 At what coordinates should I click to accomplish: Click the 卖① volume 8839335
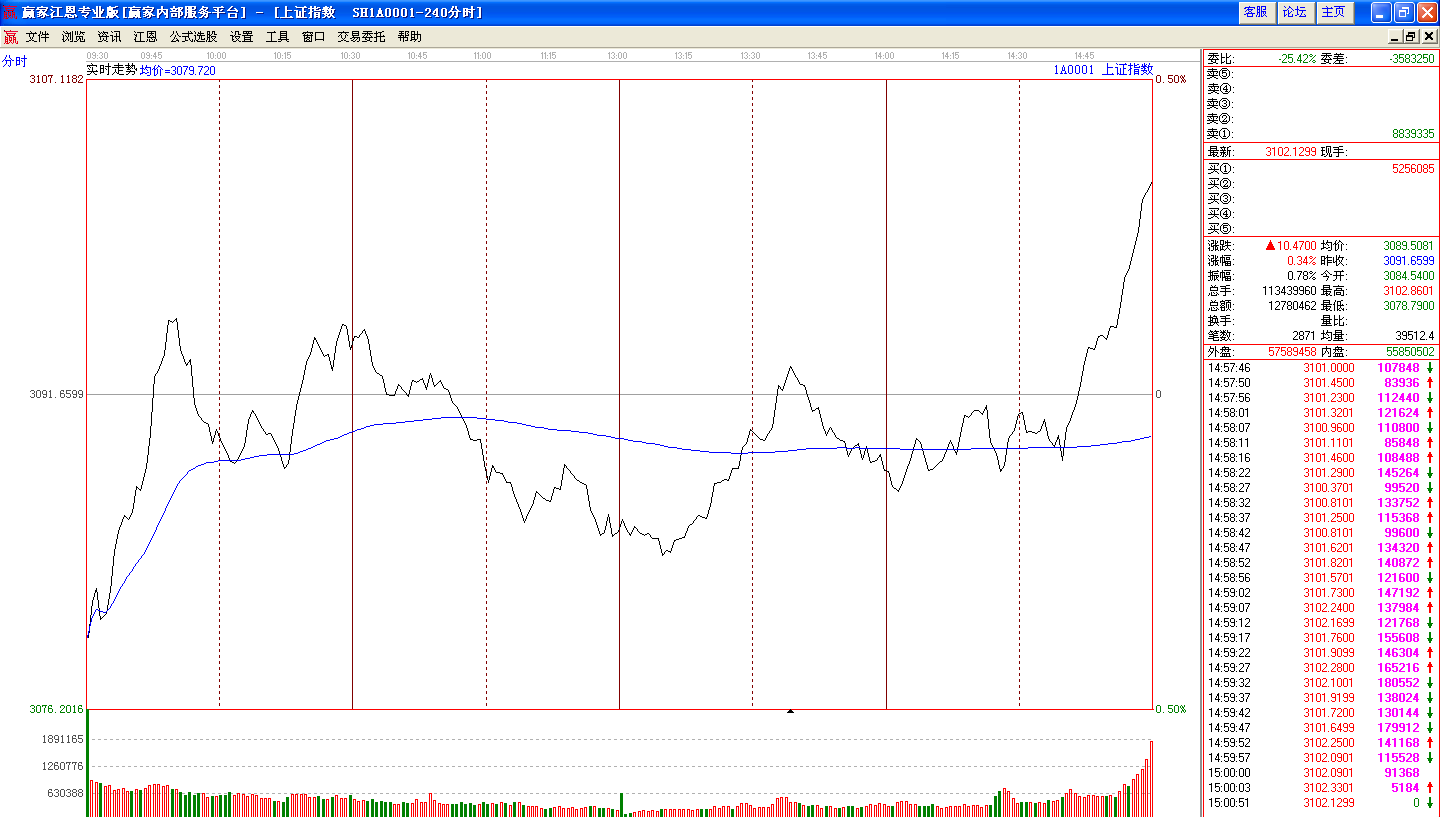1412,133
